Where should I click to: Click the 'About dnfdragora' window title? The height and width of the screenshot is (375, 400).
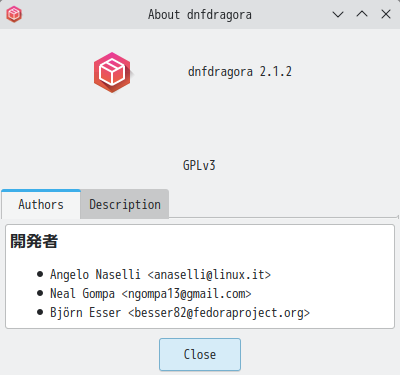[200, 15]
